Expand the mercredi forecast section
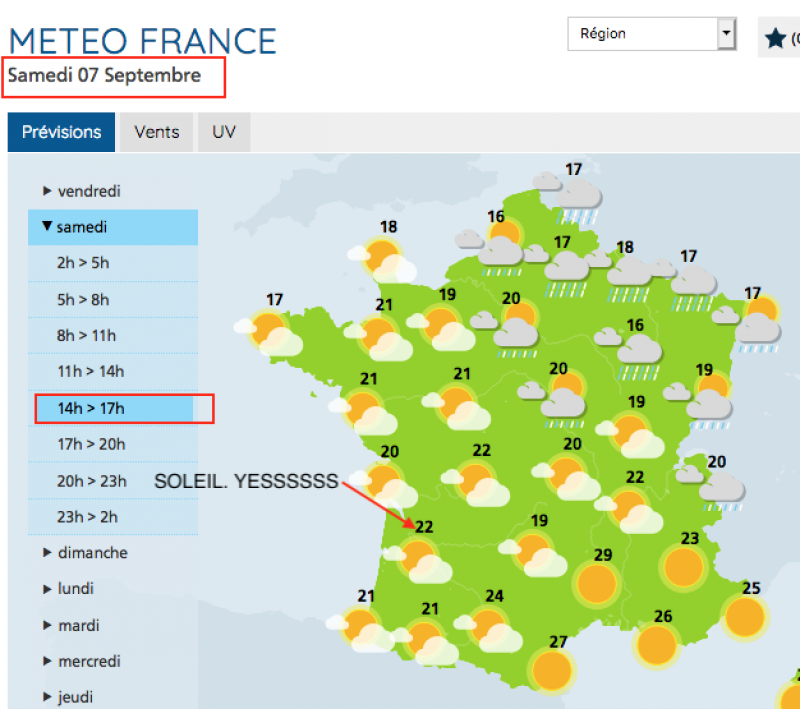Screen dimensions: 800x709 point(83,661)
